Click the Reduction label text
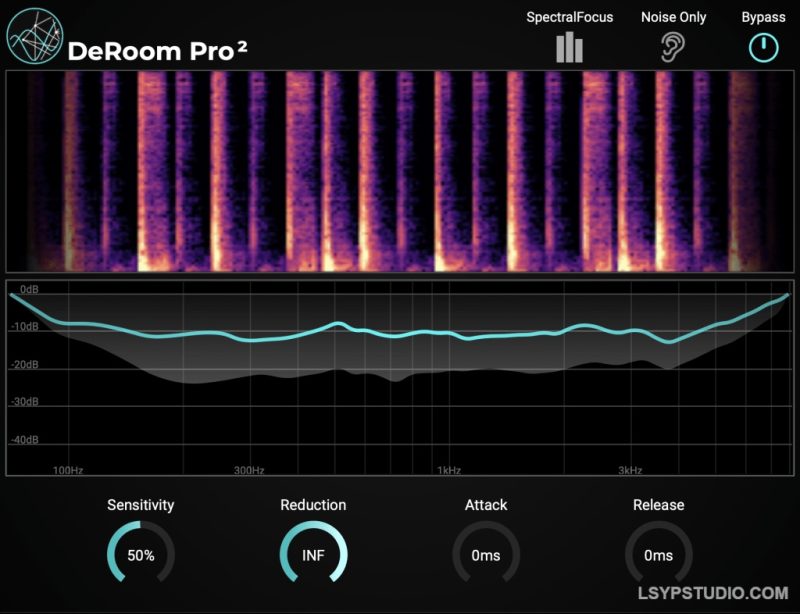 (x=313, y=505)
